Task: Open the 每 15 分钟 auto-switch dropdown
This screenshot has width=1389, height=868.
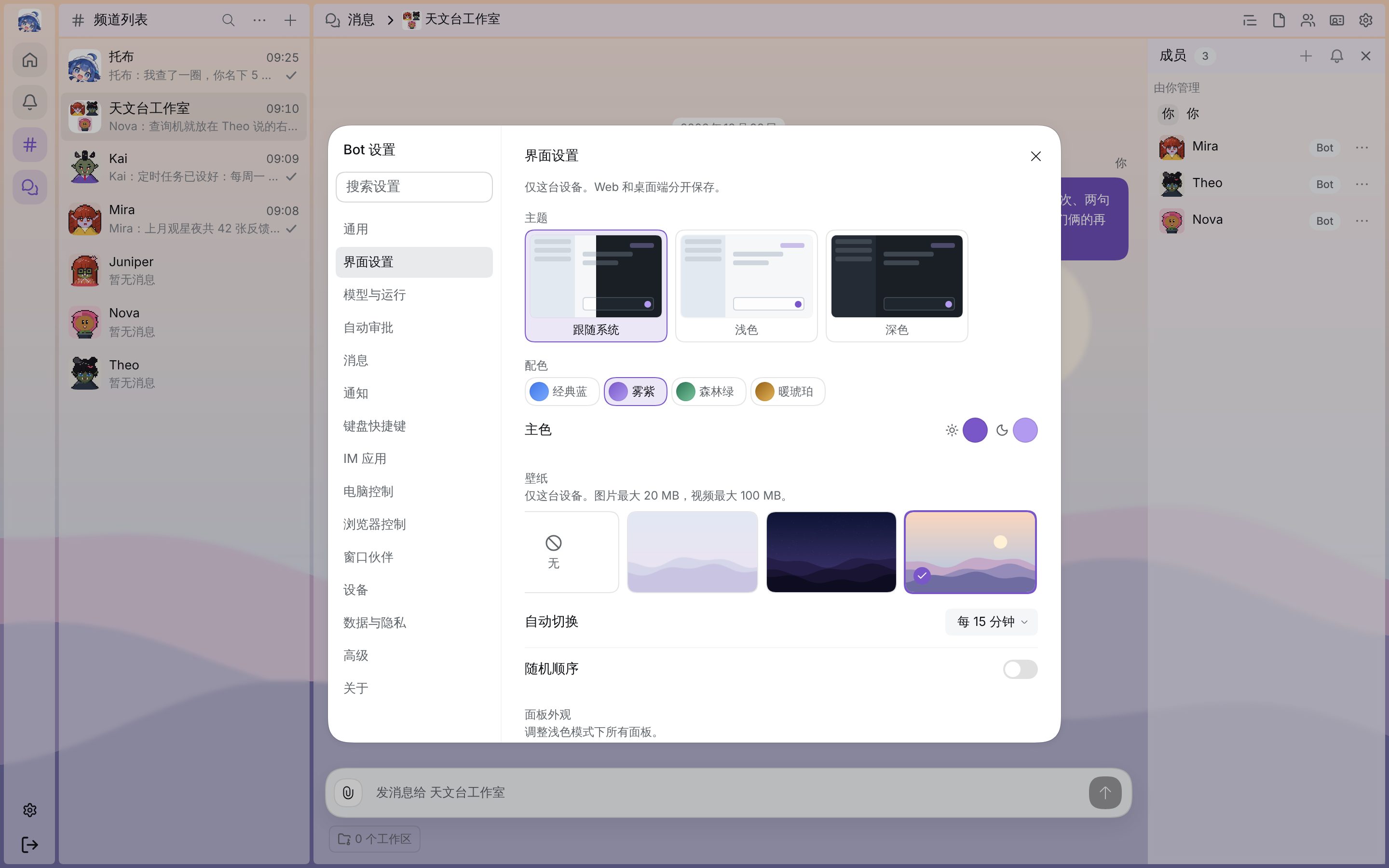Action: coord(991,622)
